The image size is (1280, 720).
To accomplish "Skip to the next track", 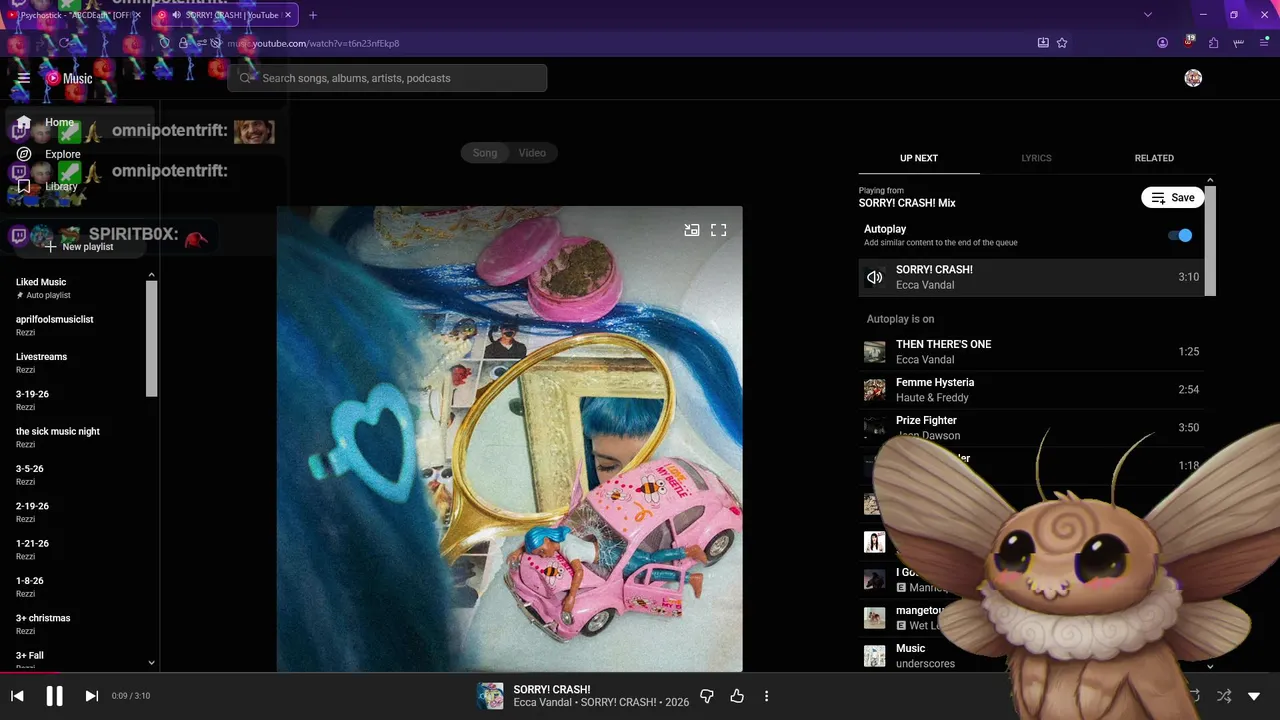I will coord(91,696).
